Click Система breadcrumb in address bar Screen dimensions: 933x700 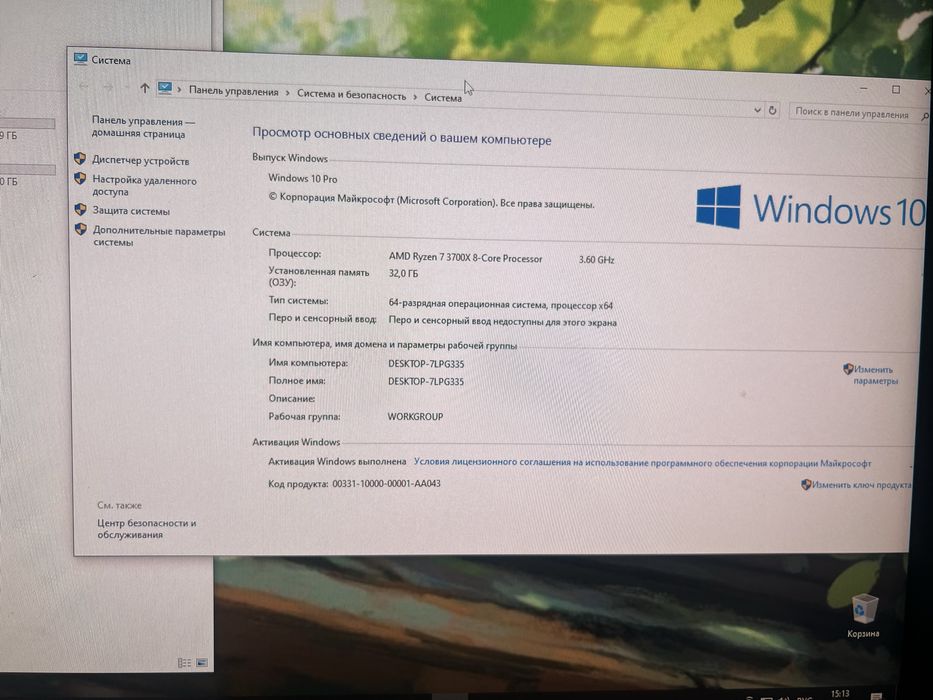(x=443, y=97)
